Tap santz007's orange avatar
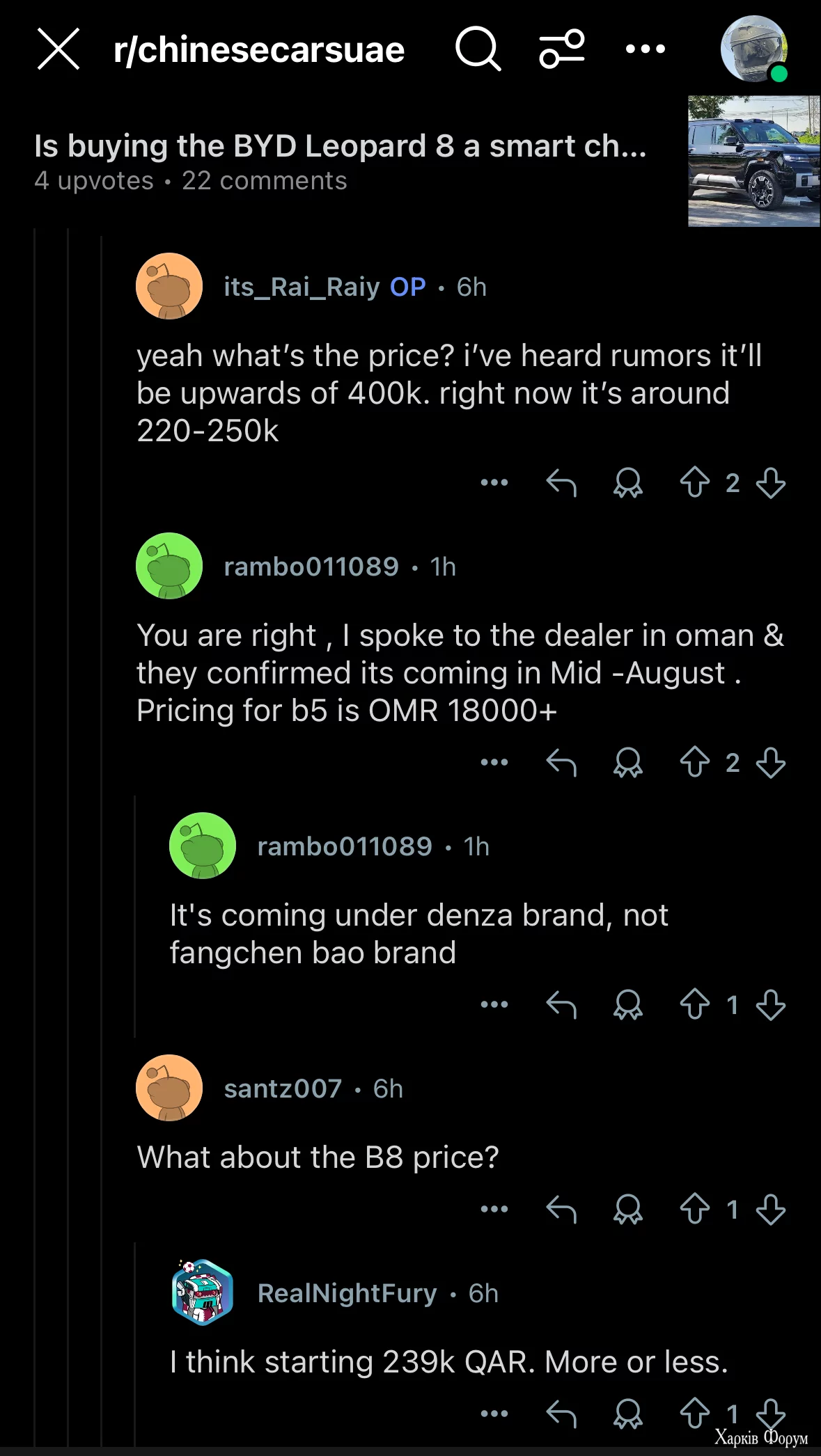821x1456 pixels. tap(169, 1088)
